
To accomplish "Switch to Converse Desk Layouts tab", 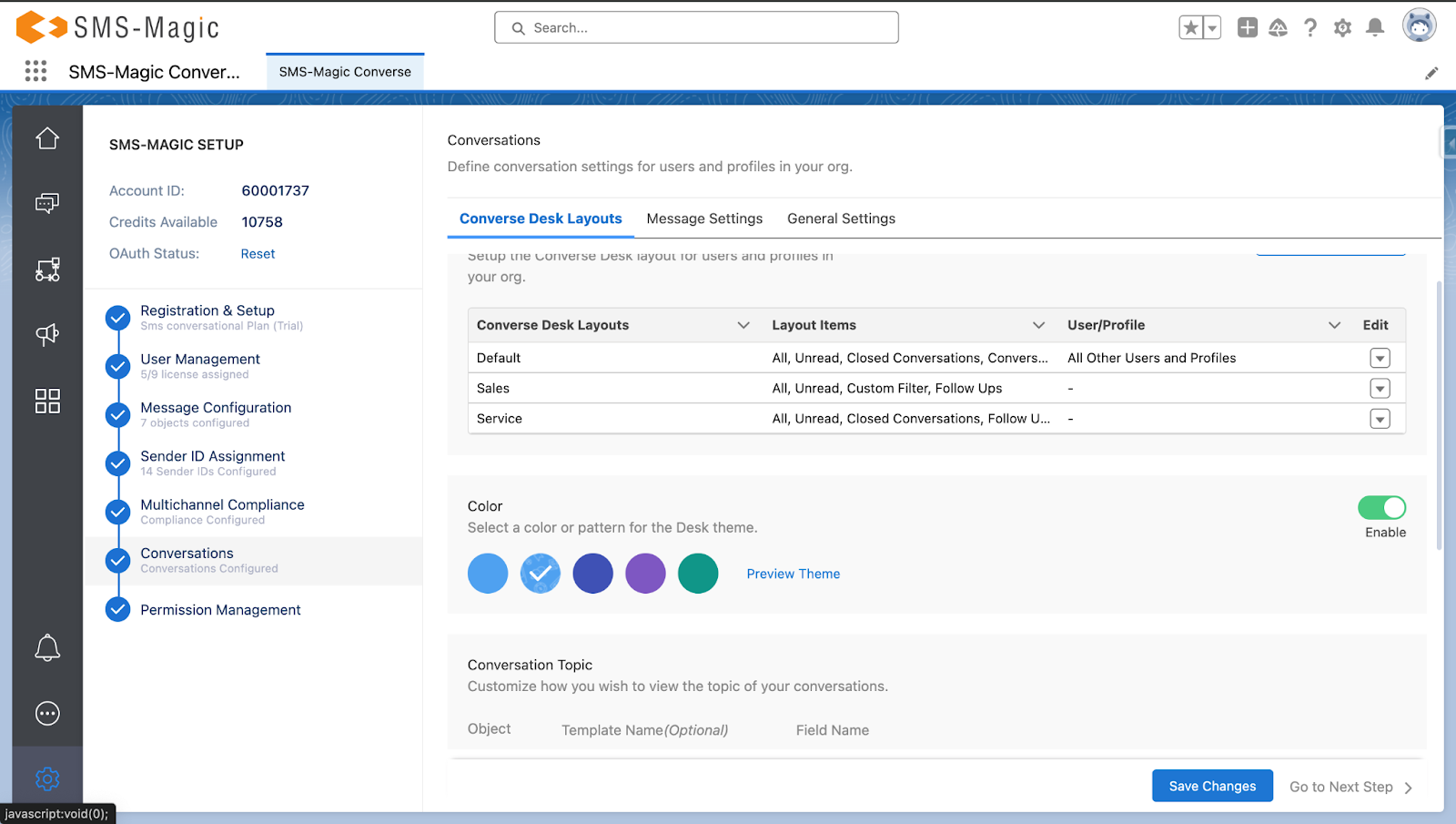I will (x=541, y=219).
